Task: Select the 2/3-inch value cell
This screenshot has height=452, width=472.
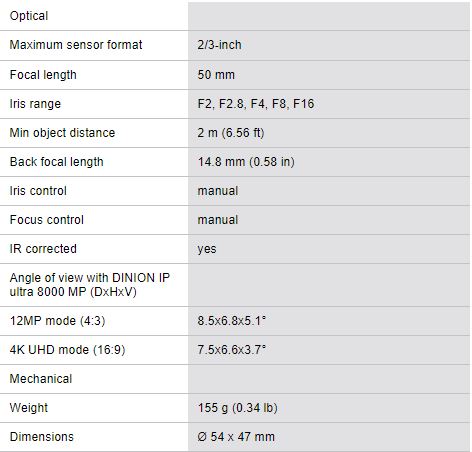Action: coord(219,45)
